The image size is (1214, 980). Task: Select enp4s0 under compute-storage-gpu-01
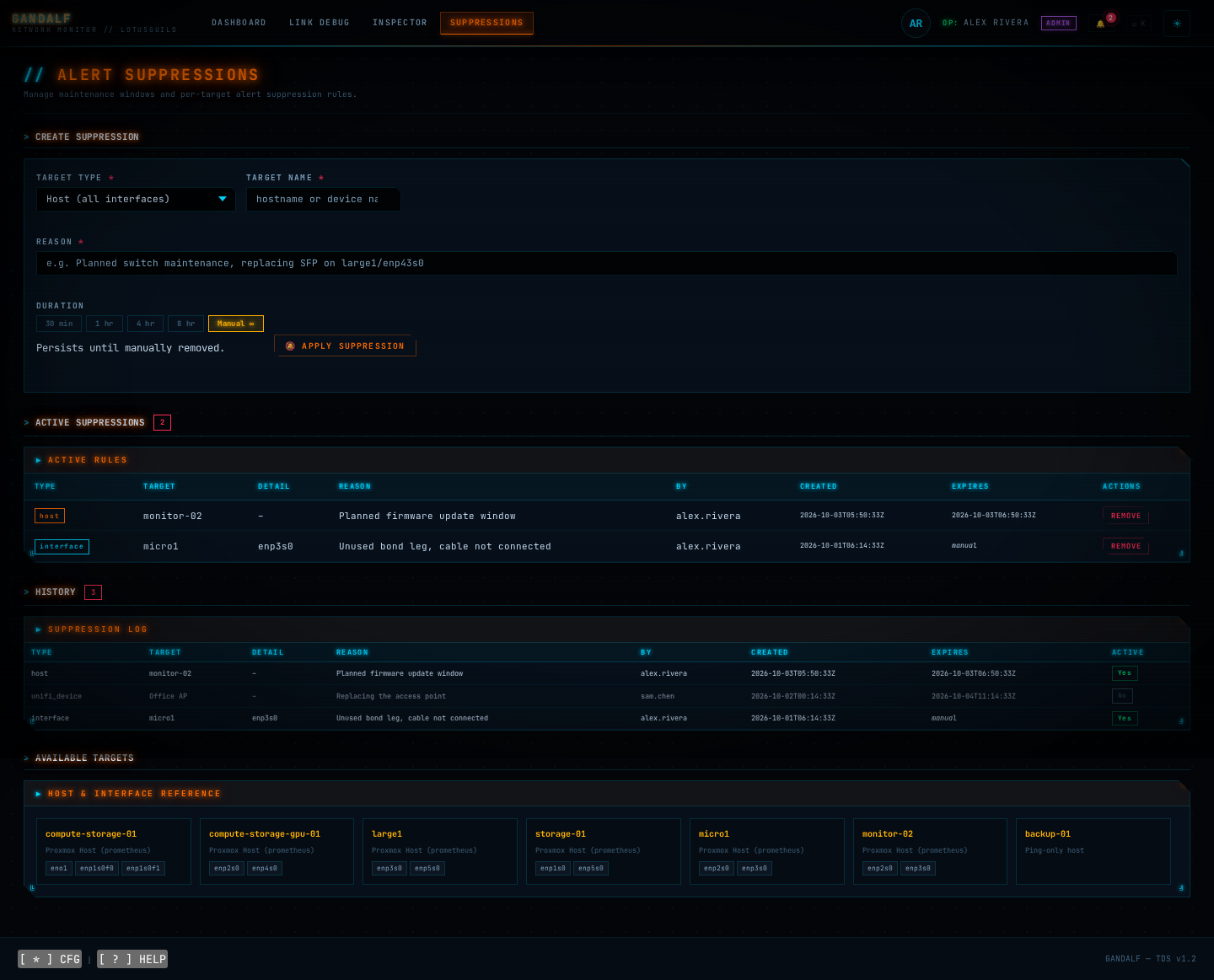click(265, 868)
